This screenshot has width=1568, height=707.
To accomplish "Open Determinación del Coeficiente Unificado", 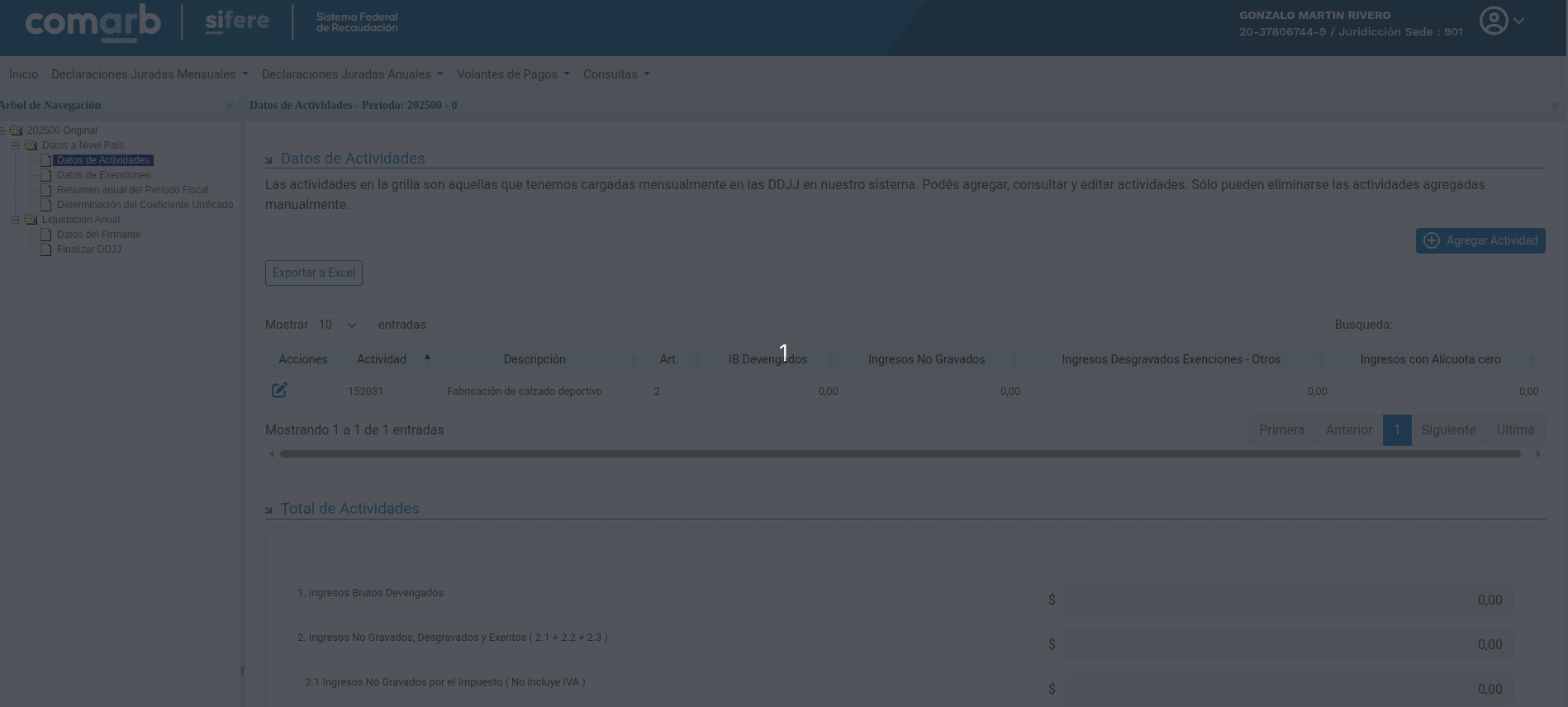I will tap(145, 205).
